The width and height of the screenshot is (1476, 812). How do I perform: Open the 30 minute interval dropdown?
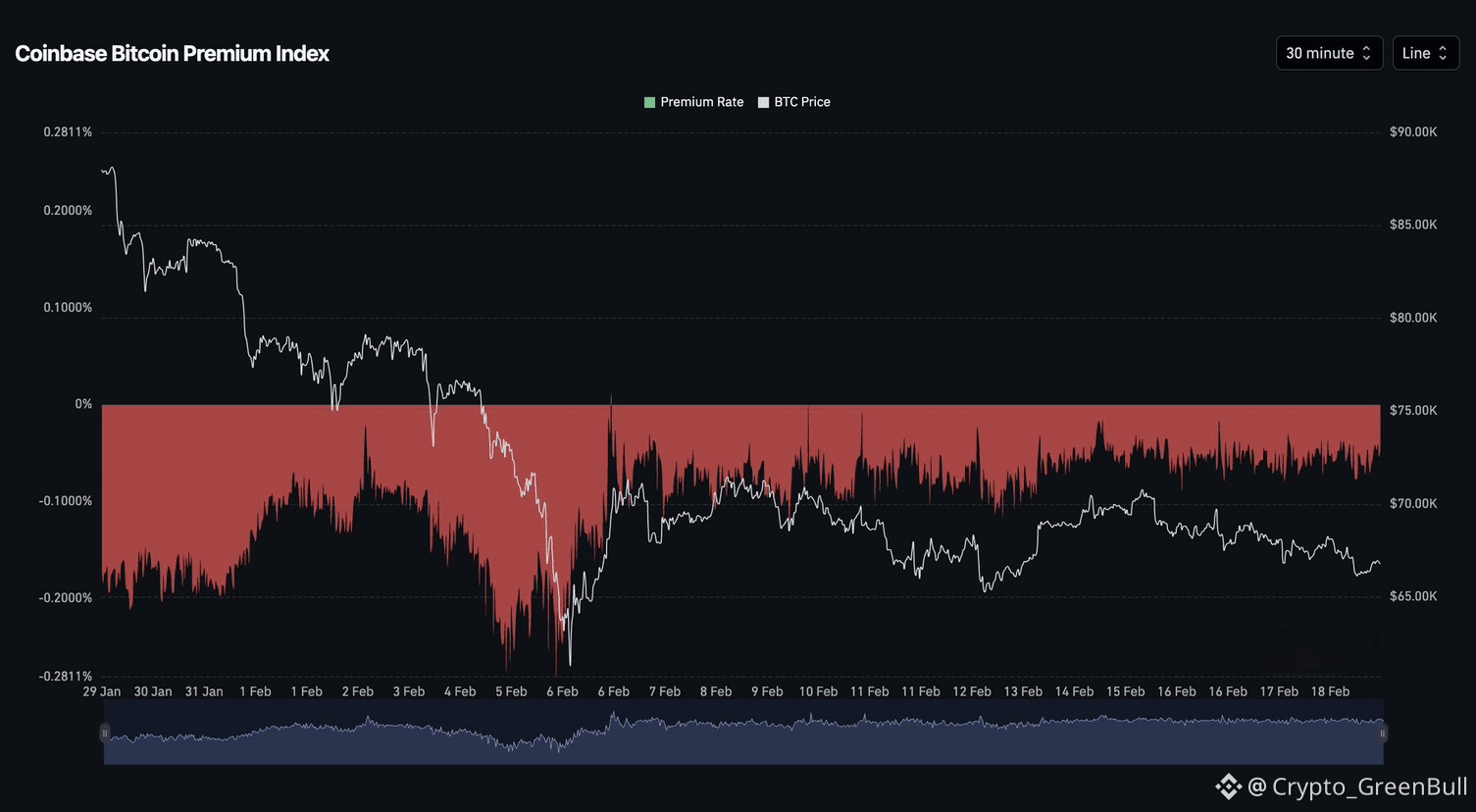click(1329, 53)
